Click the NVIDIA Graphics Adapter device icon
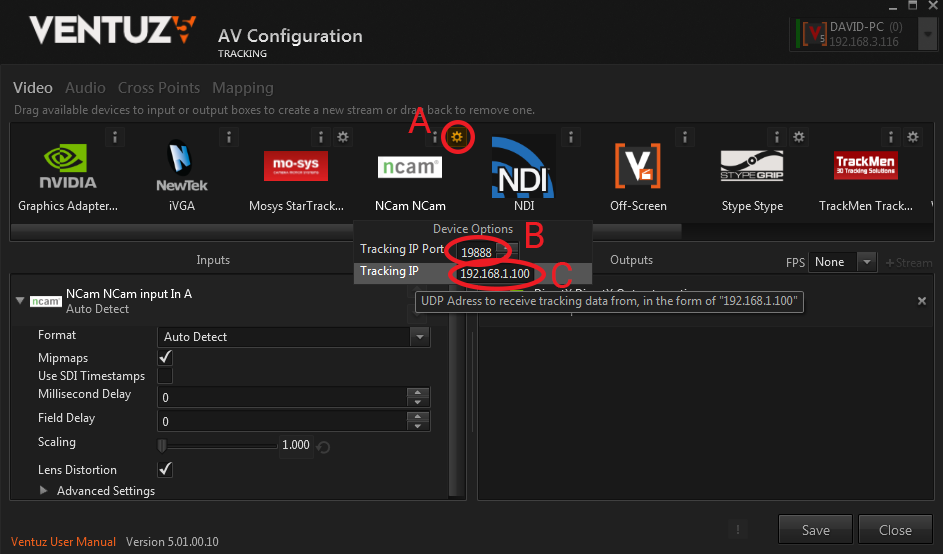 [x=68, y=167]
